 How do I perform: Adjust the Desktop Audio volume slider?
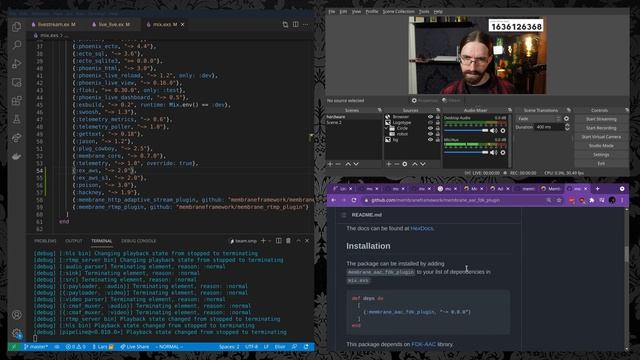[466, 131]
